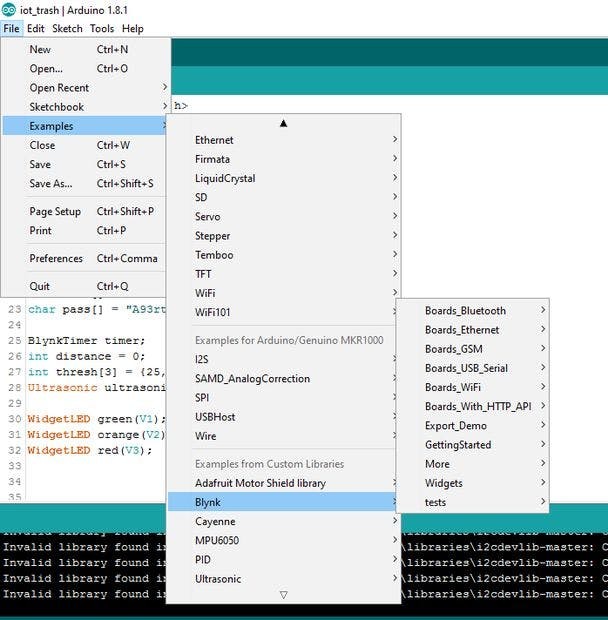Open the Boards_Bluetooth Blynk submenu
Viewport: 608px width, 620px height.
(x=473, y=310)
